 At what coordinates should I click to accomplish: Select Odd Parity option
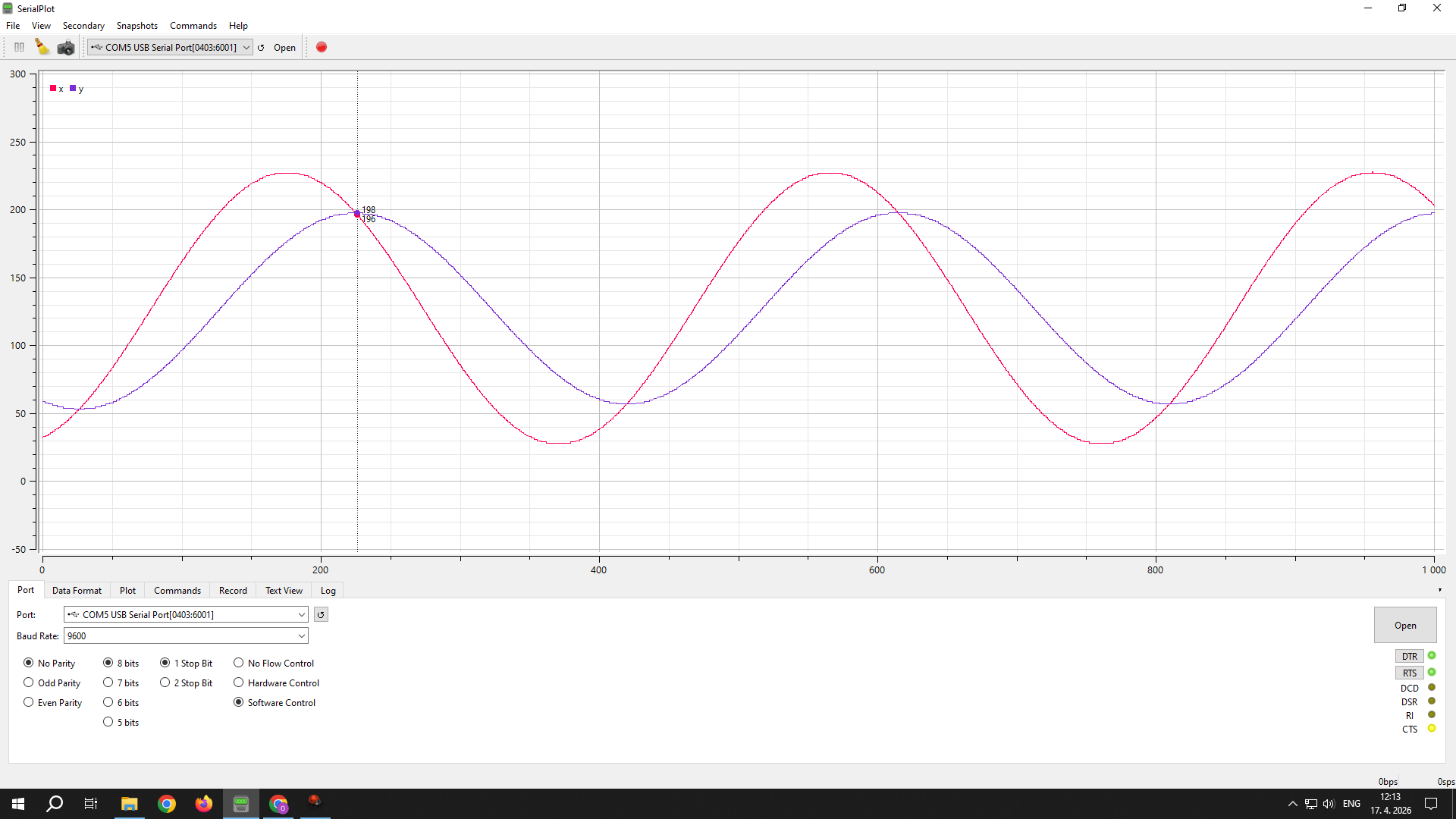click(29, 682)
